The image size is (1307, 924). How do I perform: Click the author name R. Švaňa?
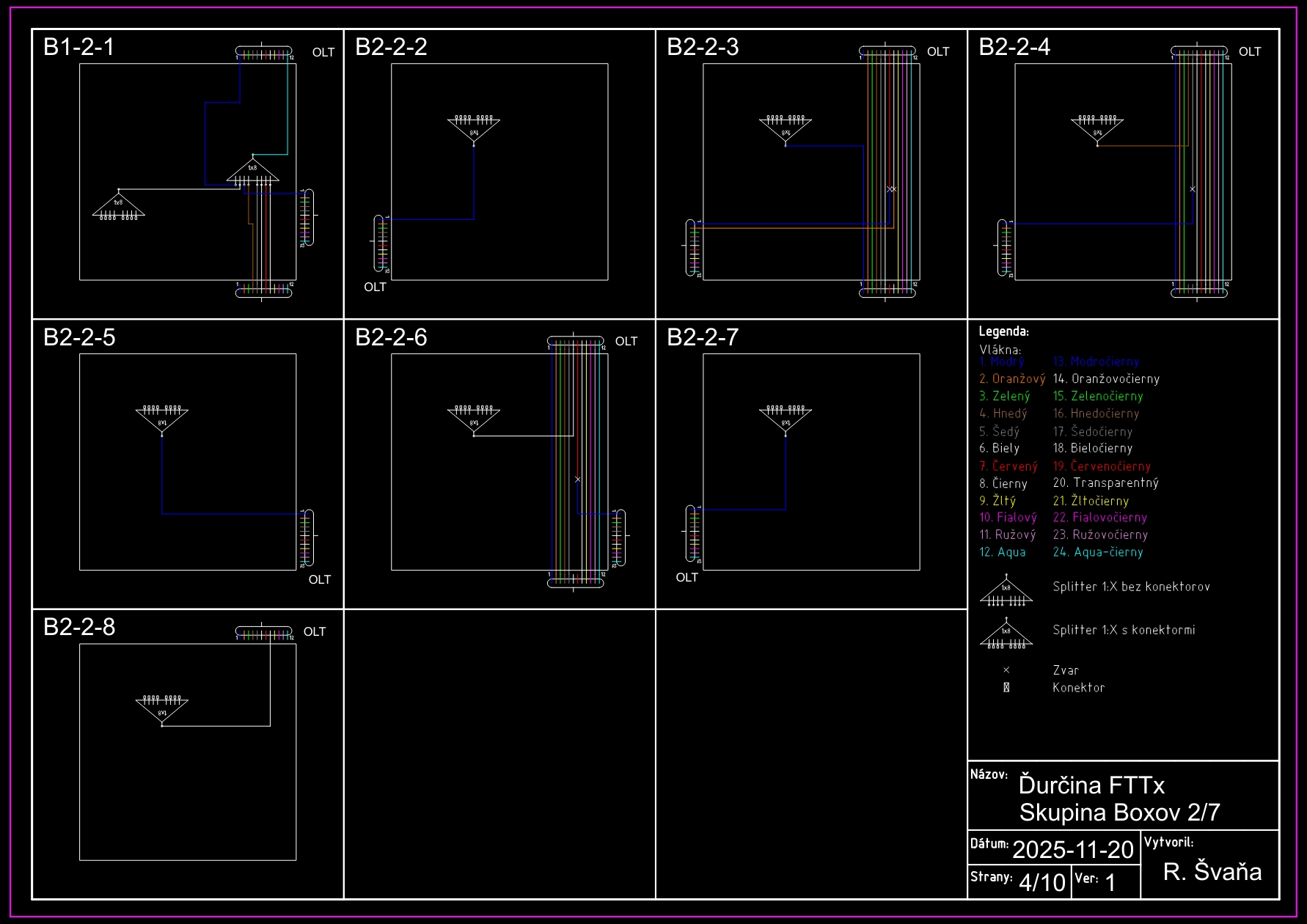coord(1212,871)
